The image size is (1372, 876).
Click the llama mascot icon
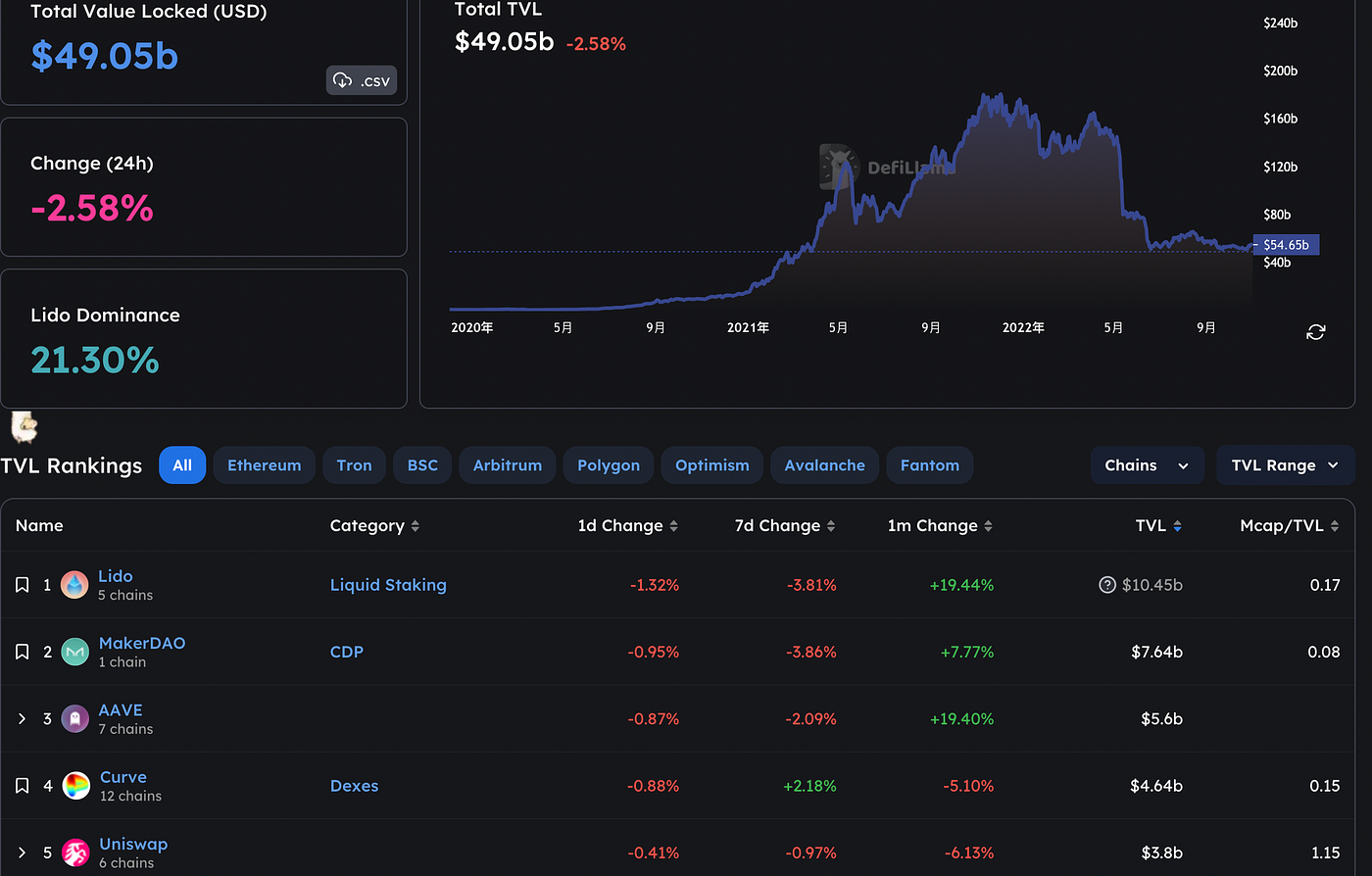[x=24, y=426]
